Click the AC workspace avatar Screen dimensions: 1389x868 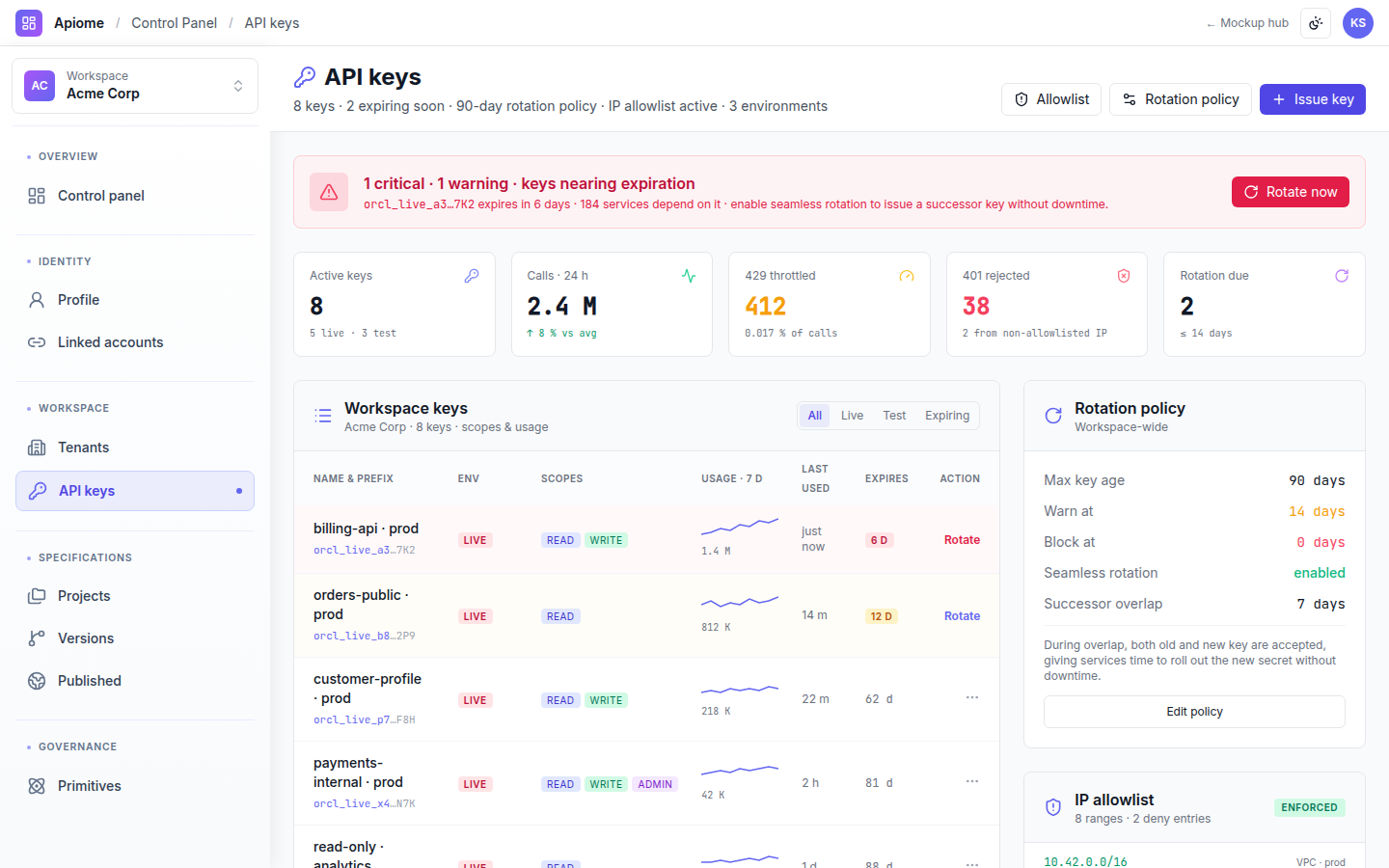(x=40, y=86)
